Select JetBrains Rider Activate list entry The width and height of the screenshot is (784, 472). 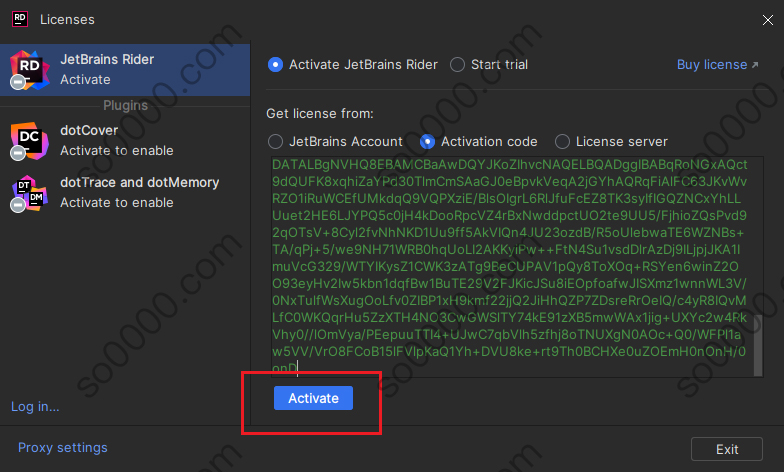pyautogui.click(x=125, y=70)
